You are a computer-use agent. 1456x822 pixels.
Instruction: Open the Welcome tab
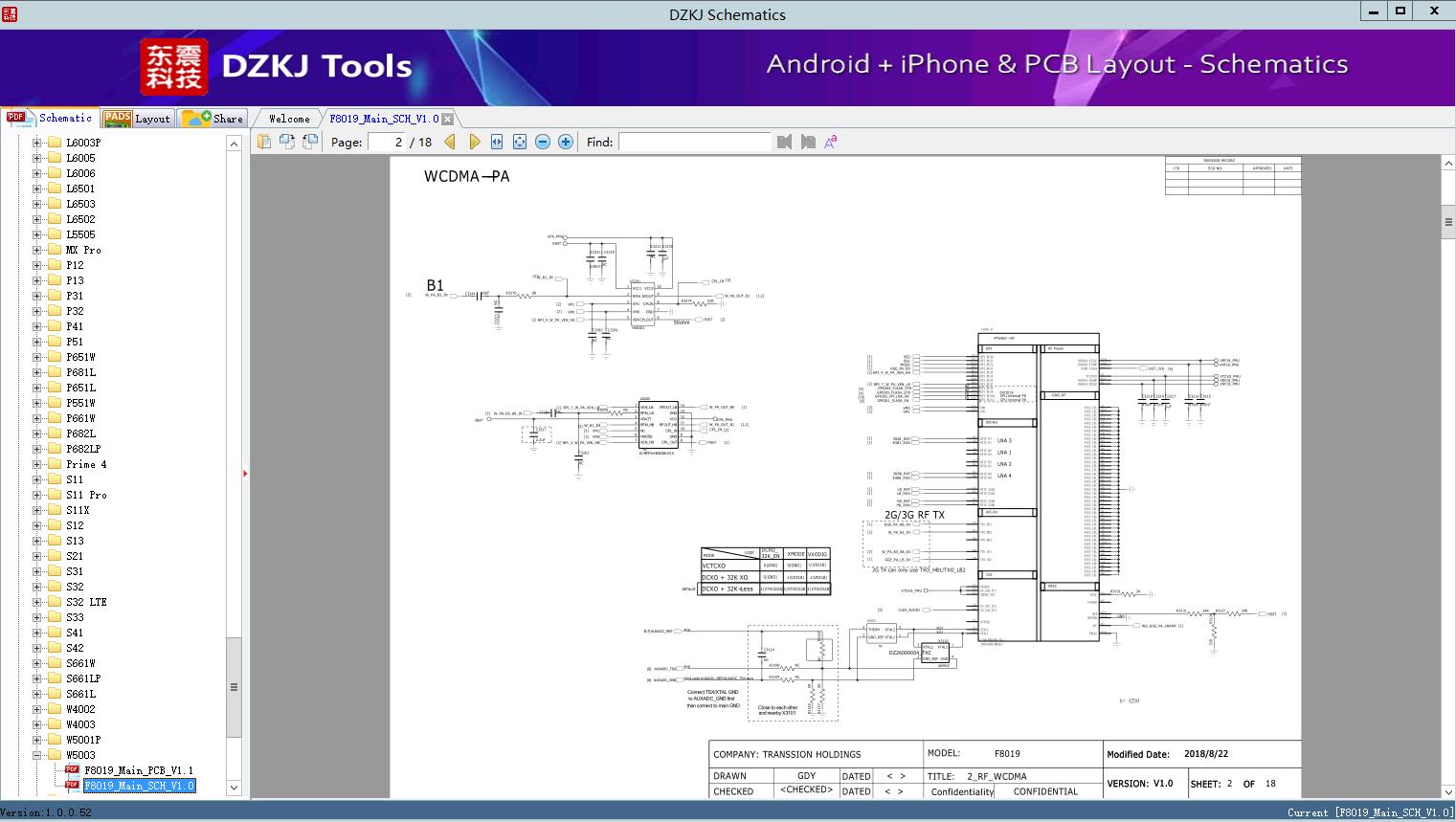(289, 119)
